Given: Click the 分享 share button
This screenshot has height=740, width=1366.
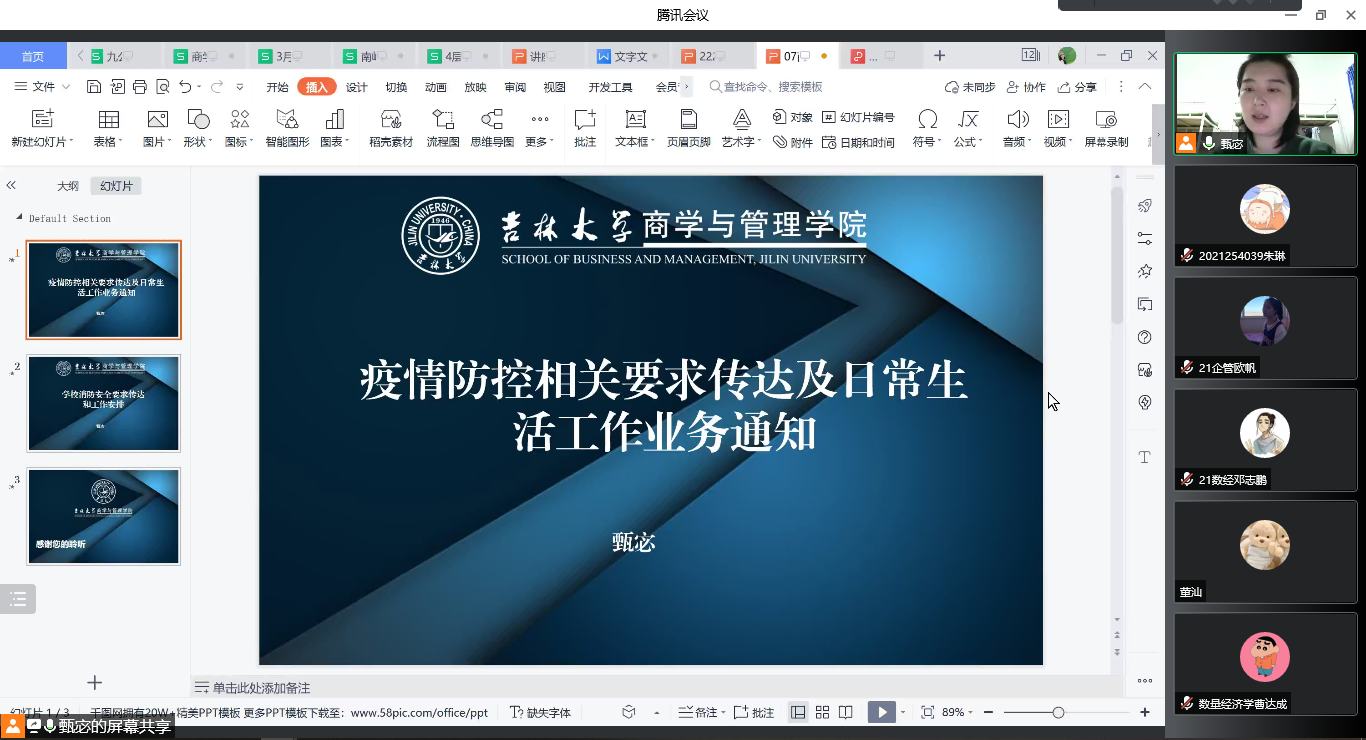Looking at the screenshot, I should pos(1077,87).
